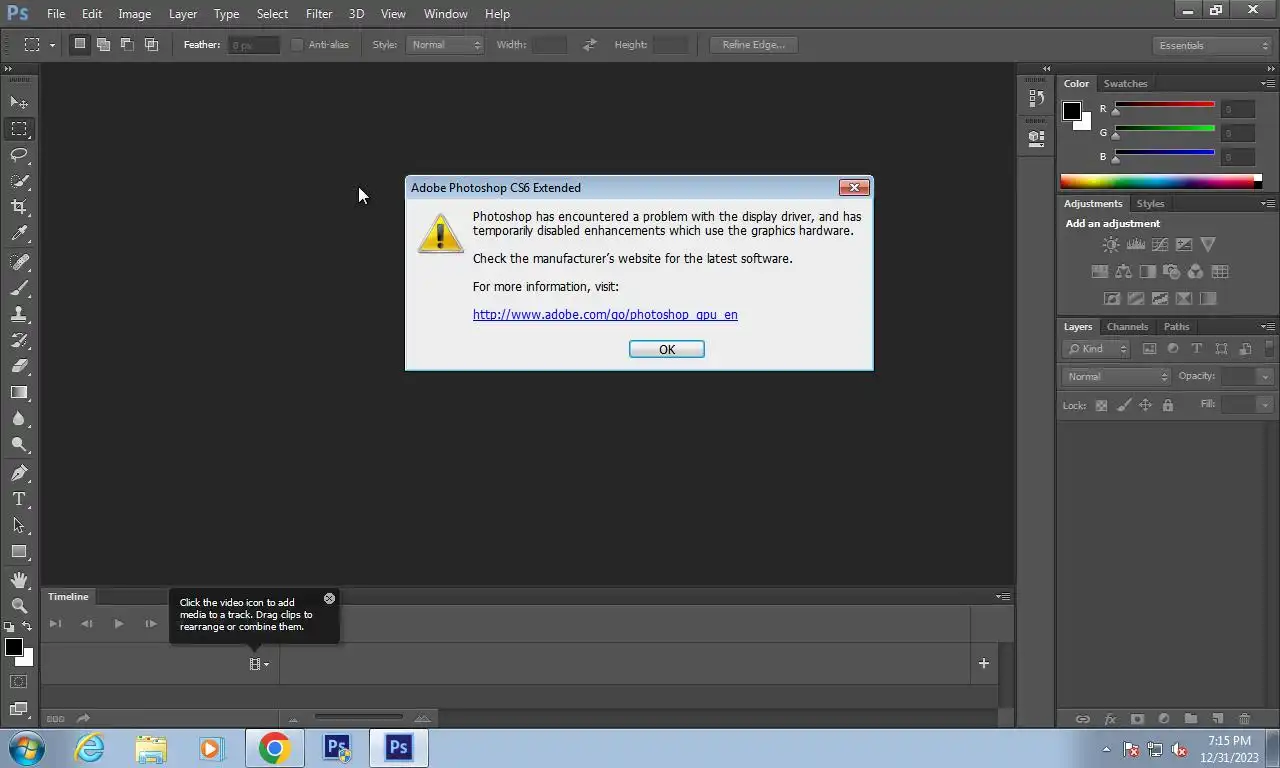Open the tool preset picker arrow
Image resolution: width=1280 pixels, height=768 pixels.
[x=52, y=45]
